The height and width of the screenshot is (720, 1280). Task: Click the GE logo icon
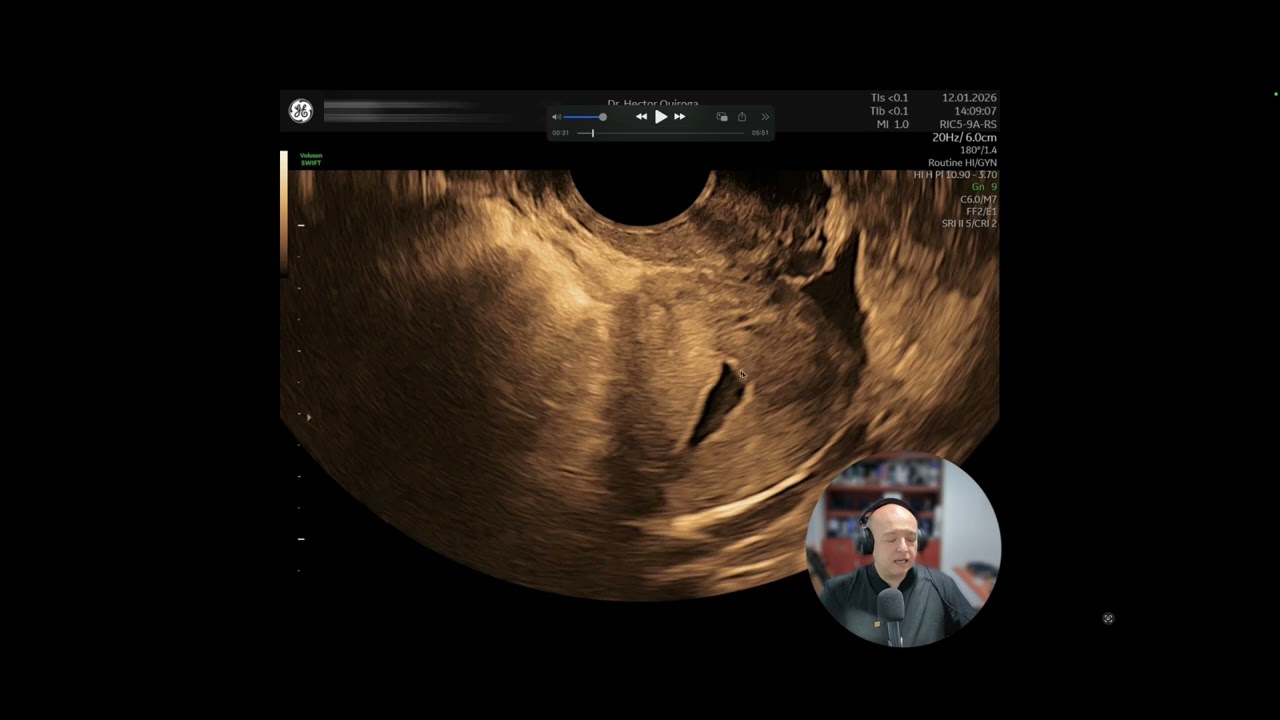click(301, 111)
